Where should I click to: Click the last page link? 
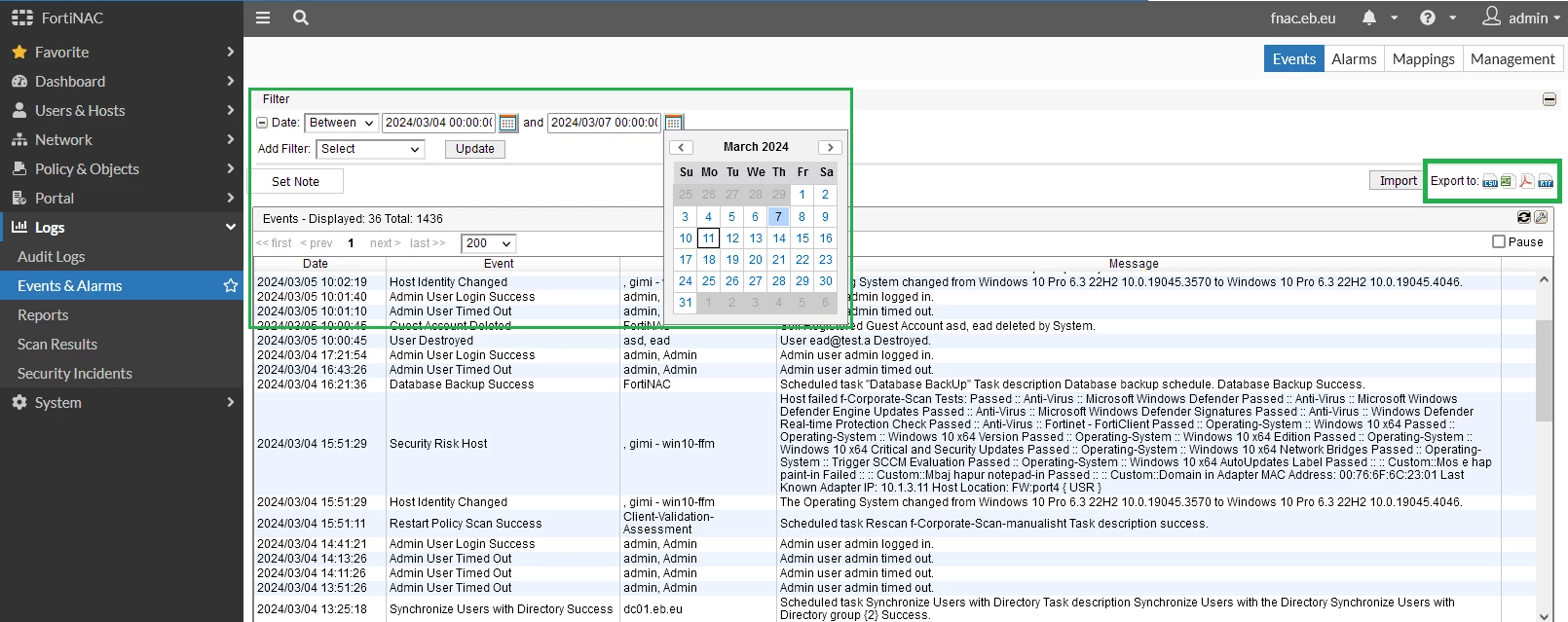[428, 243]
